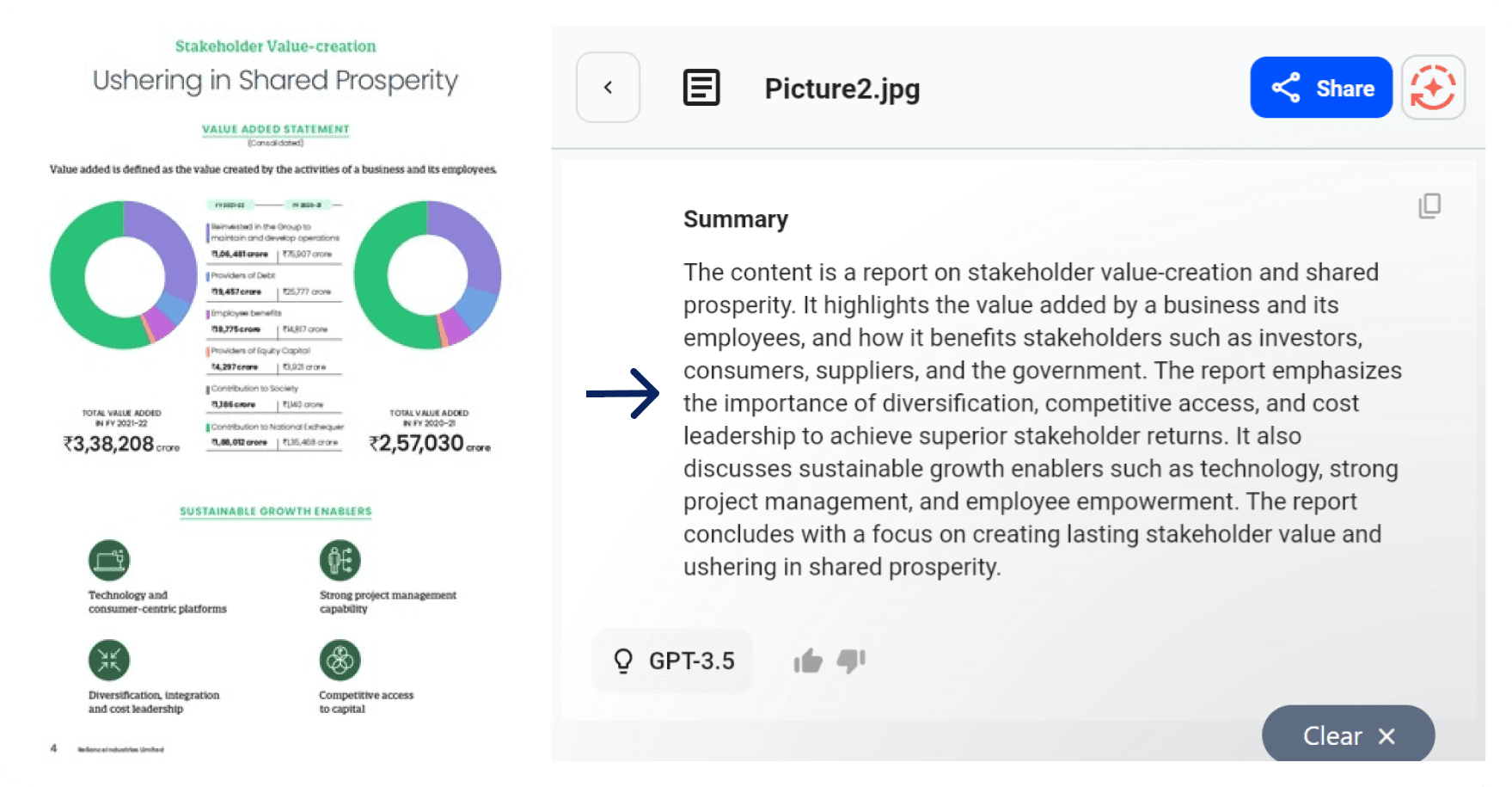Click the Competitive access to capital icon
1512x787 pixels.
click(340, 661)
